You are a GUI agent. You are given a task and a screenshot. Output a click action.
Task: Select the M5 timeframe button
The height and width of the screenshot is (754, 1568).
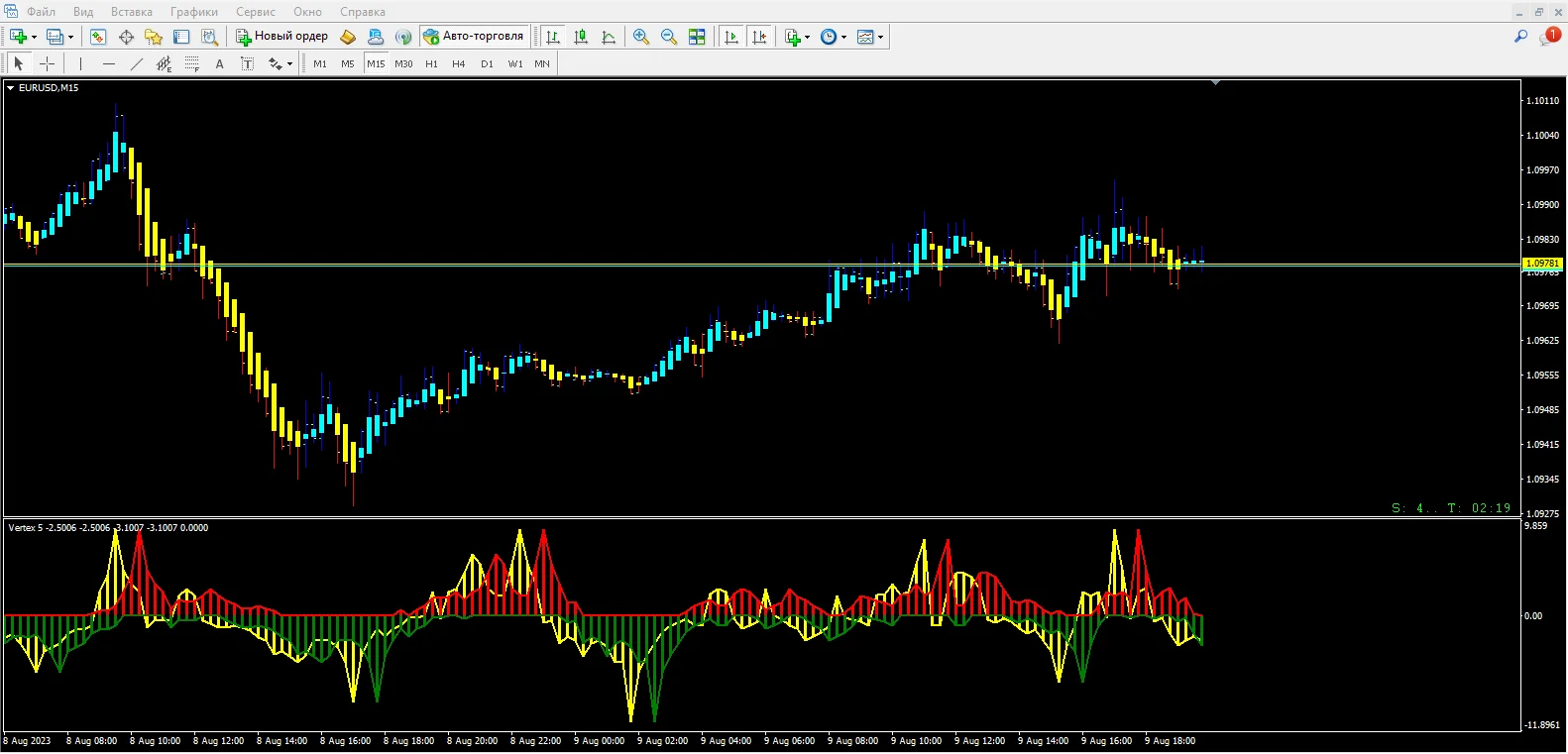pyautogui.click(x=348, y=63)
